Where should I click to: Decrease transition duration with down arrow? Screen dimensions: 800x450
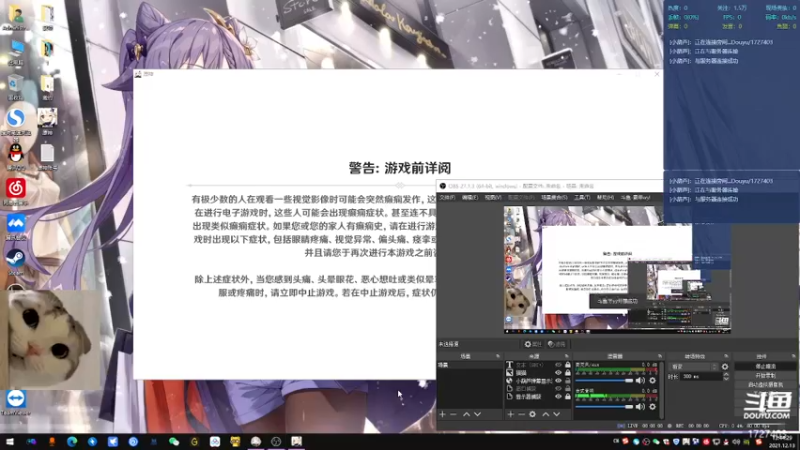click(x=726, y=379)
